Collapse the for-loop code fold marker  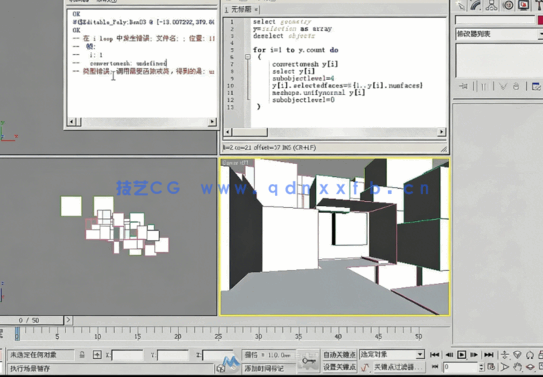pyautogui.click(x=248, y=57)
